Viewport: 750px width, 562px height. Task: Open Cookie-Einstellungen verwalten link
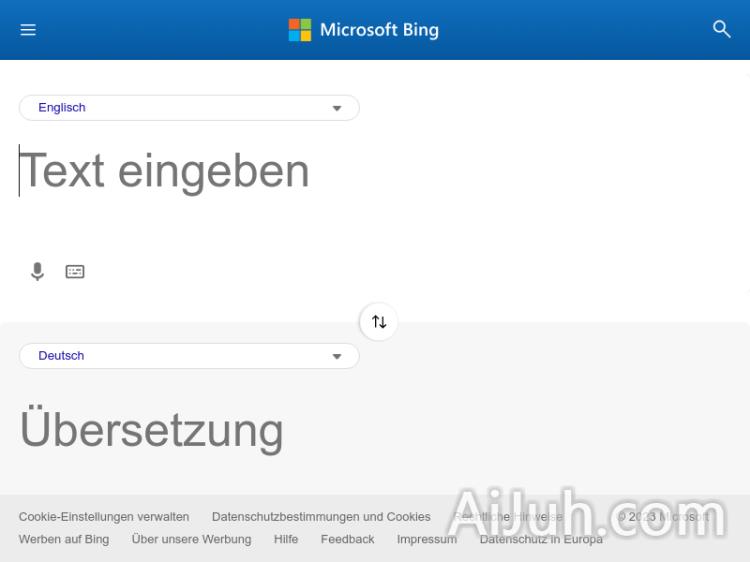[104, 517]
